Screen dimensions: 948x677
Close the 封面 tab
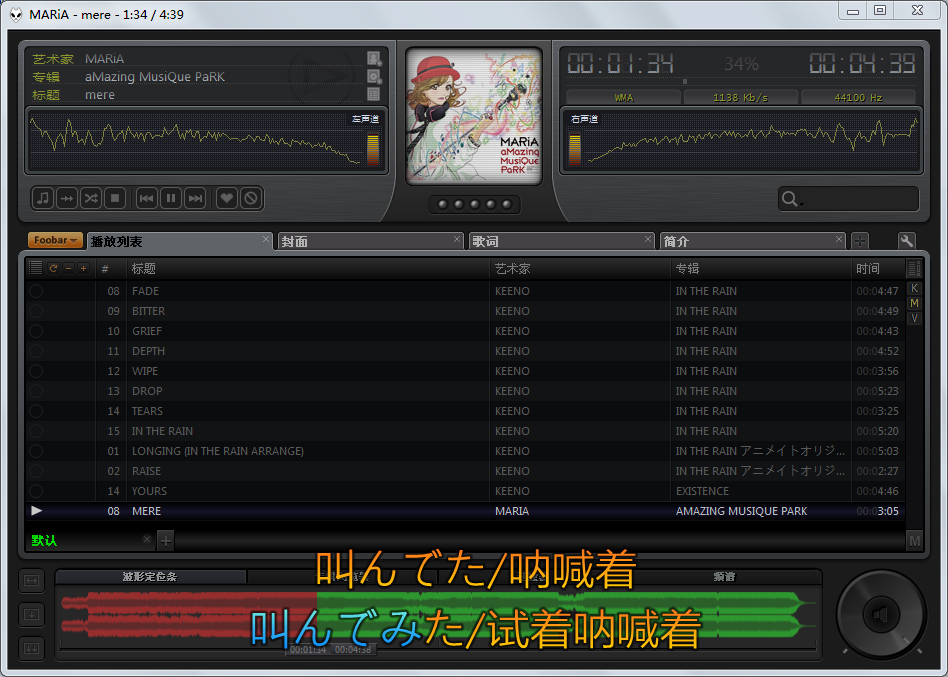[x=457, y=239]
